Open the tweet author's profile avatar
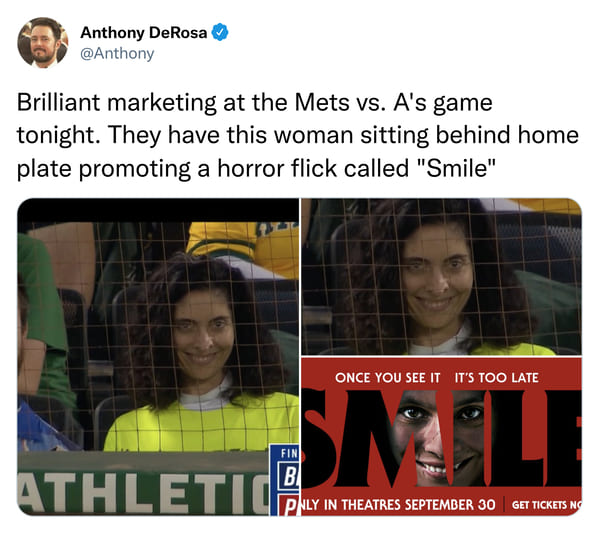The height and width of the screenshot is (533, 599). pyautogui.click(x=43, y=42)
